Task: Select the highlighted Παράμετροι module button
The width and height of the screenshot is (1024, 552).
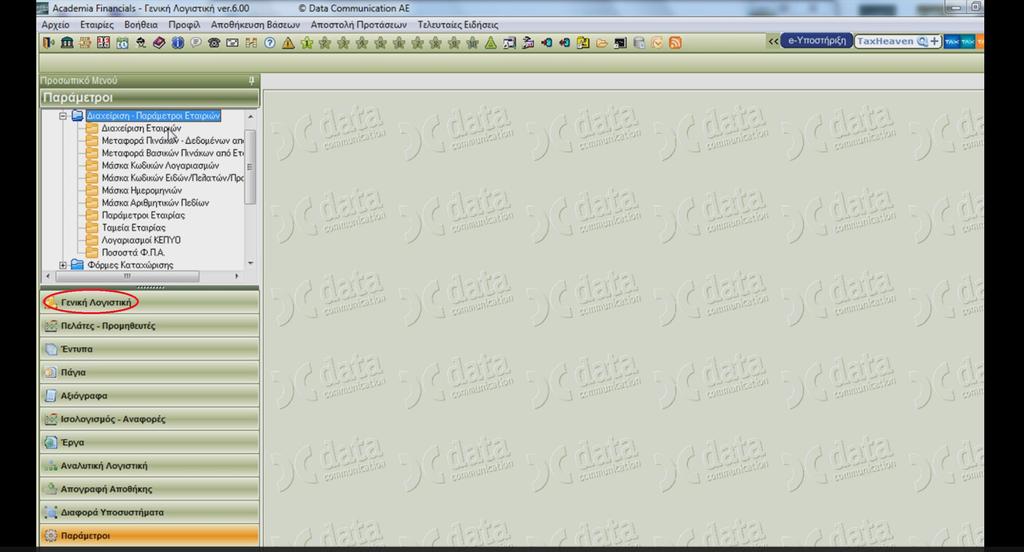Action: pyautogui.click(x=150, y=536)
